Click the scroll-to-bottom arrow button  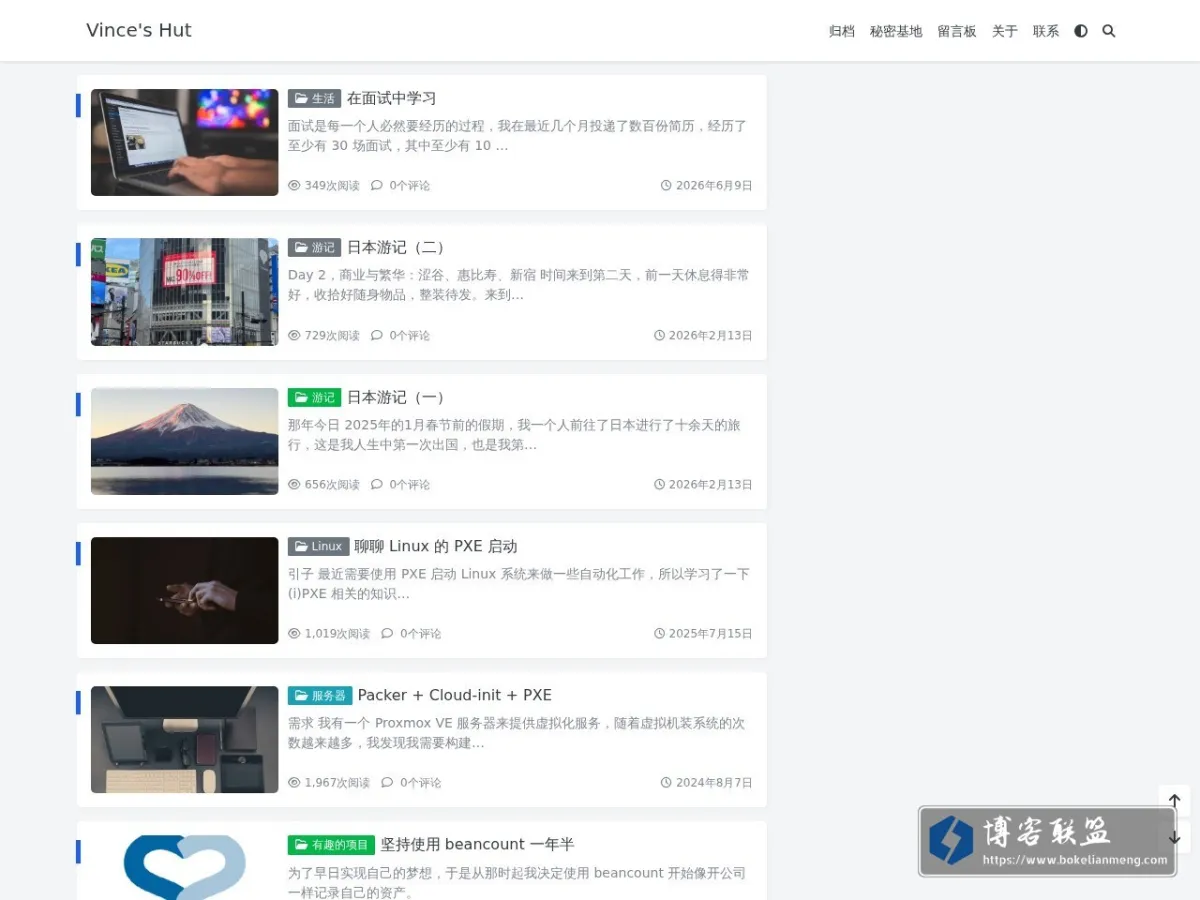(1175, 837)
